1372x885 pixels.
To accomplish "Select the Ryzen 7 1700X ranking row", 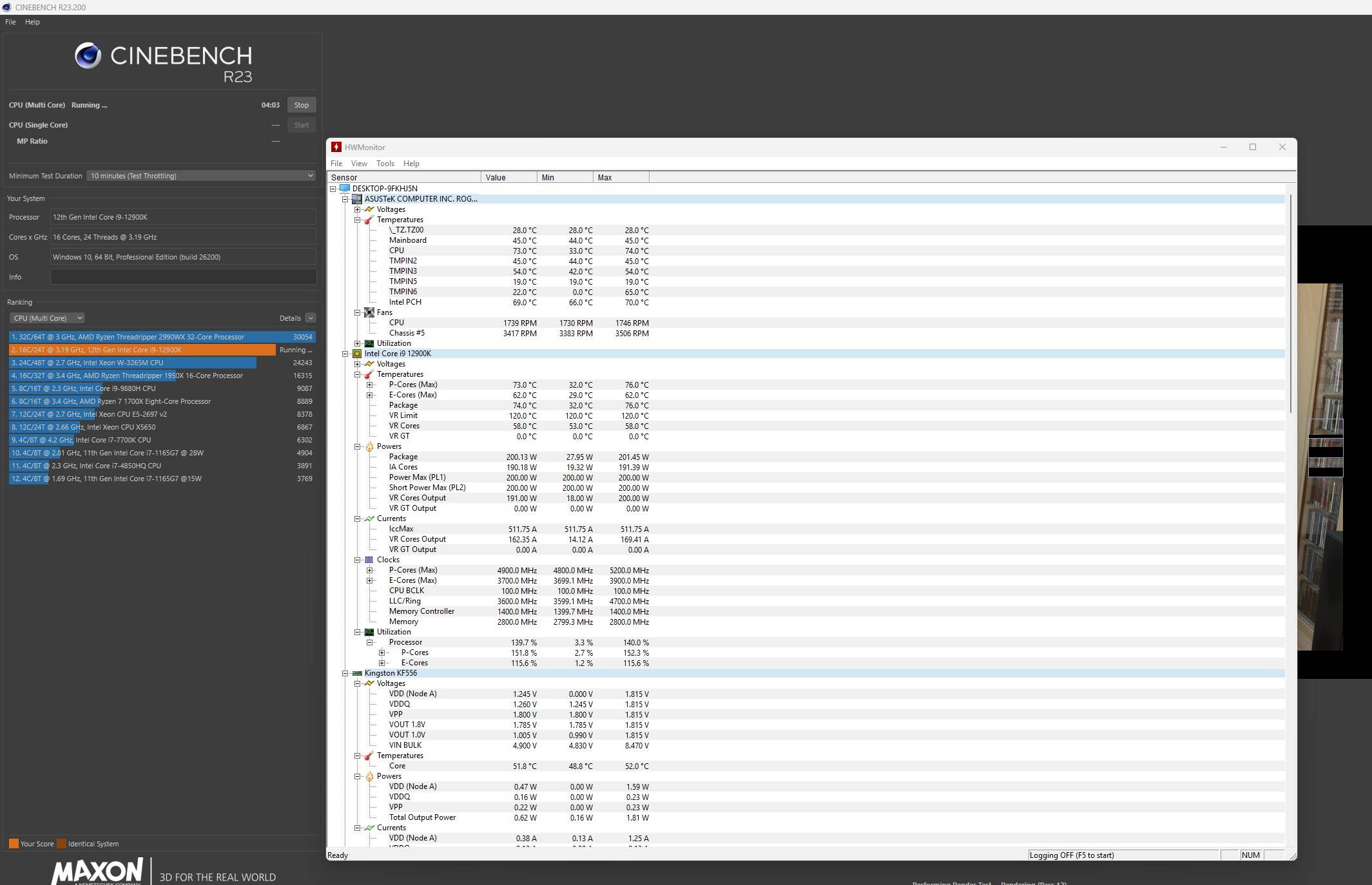I will (162, 401).
